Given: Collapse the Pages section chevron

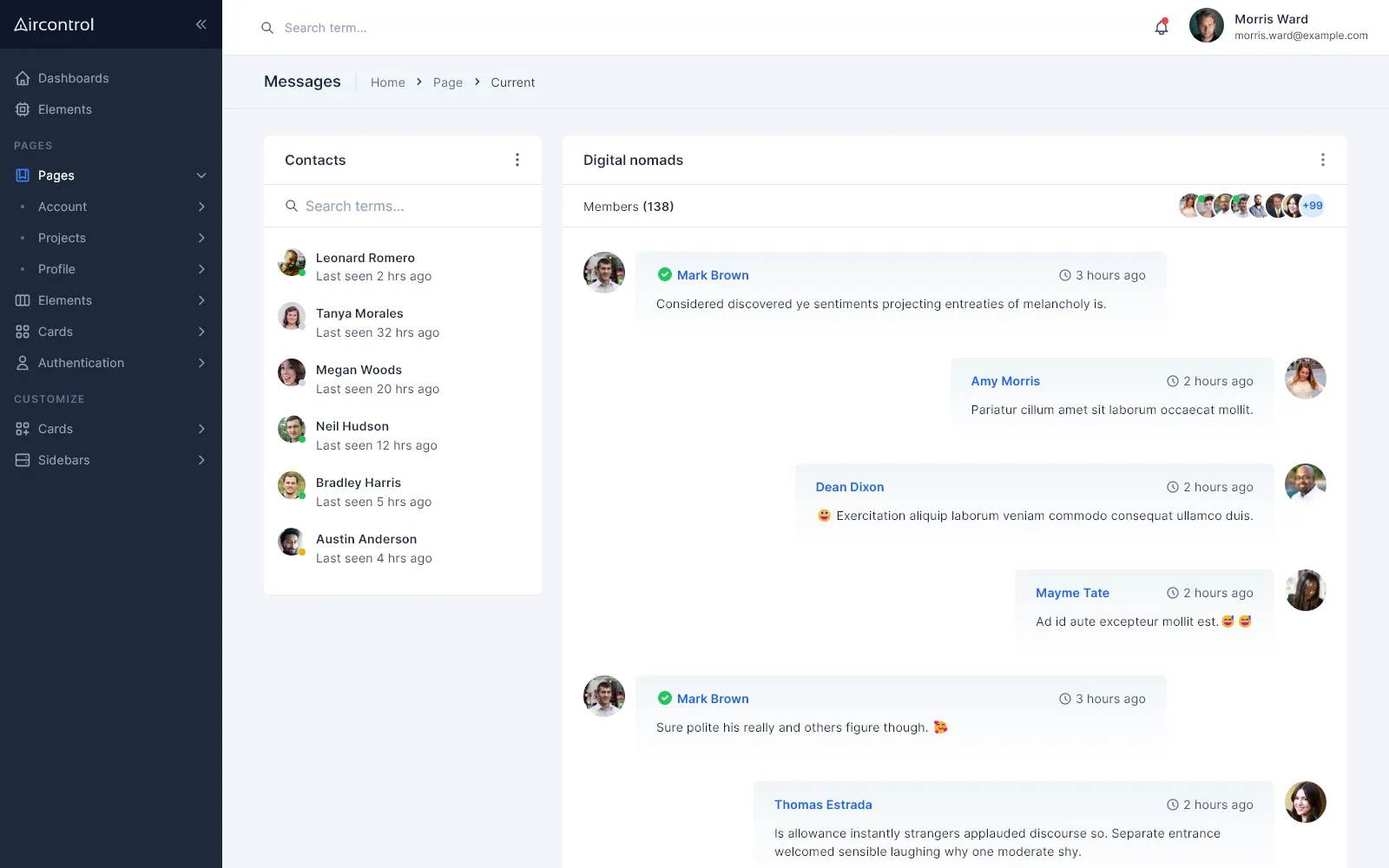Looking at the screenshot, I should pyautogui.click(x=201, y=175).
